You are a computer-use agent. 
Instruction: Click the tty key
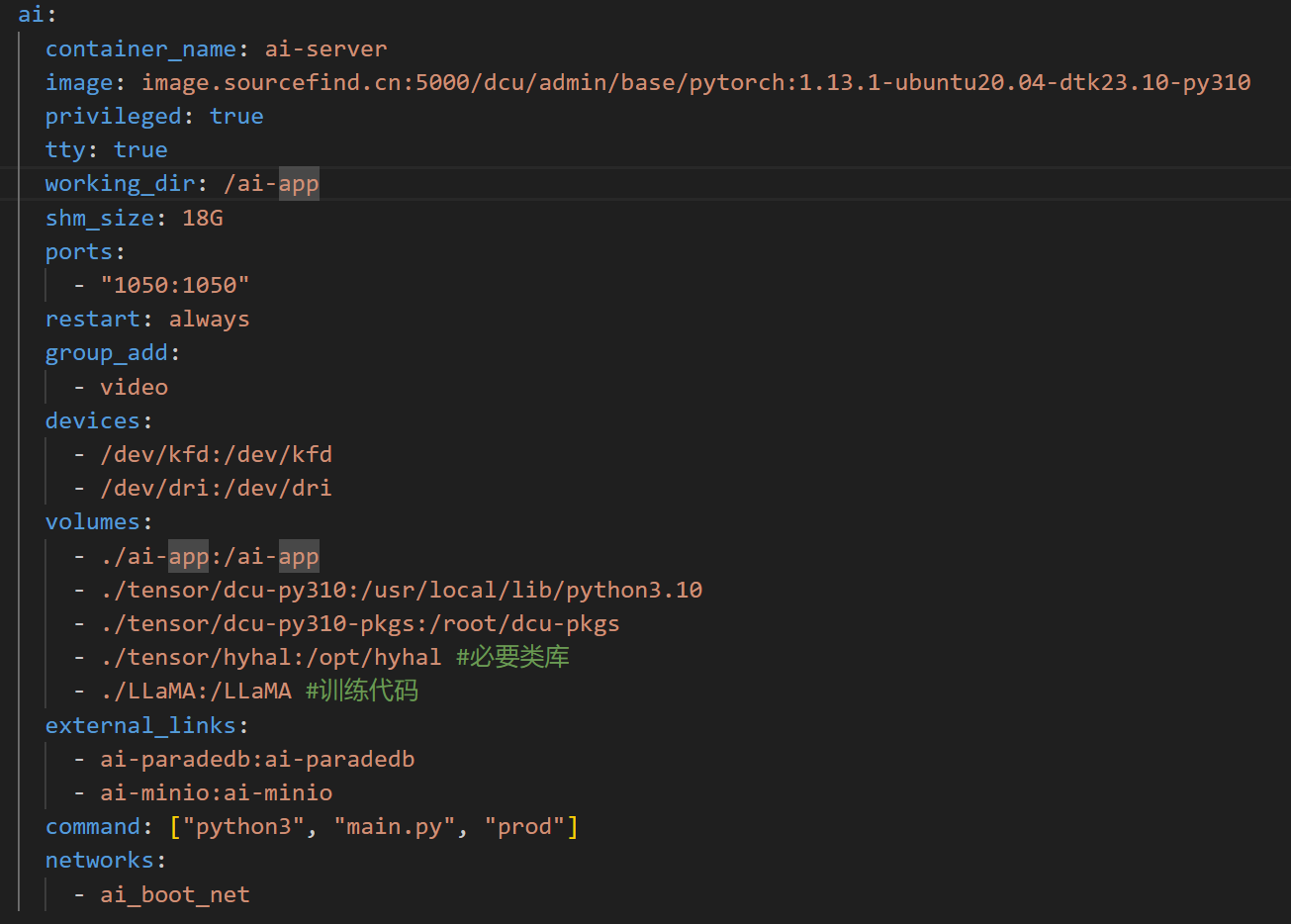pos(65,149)
